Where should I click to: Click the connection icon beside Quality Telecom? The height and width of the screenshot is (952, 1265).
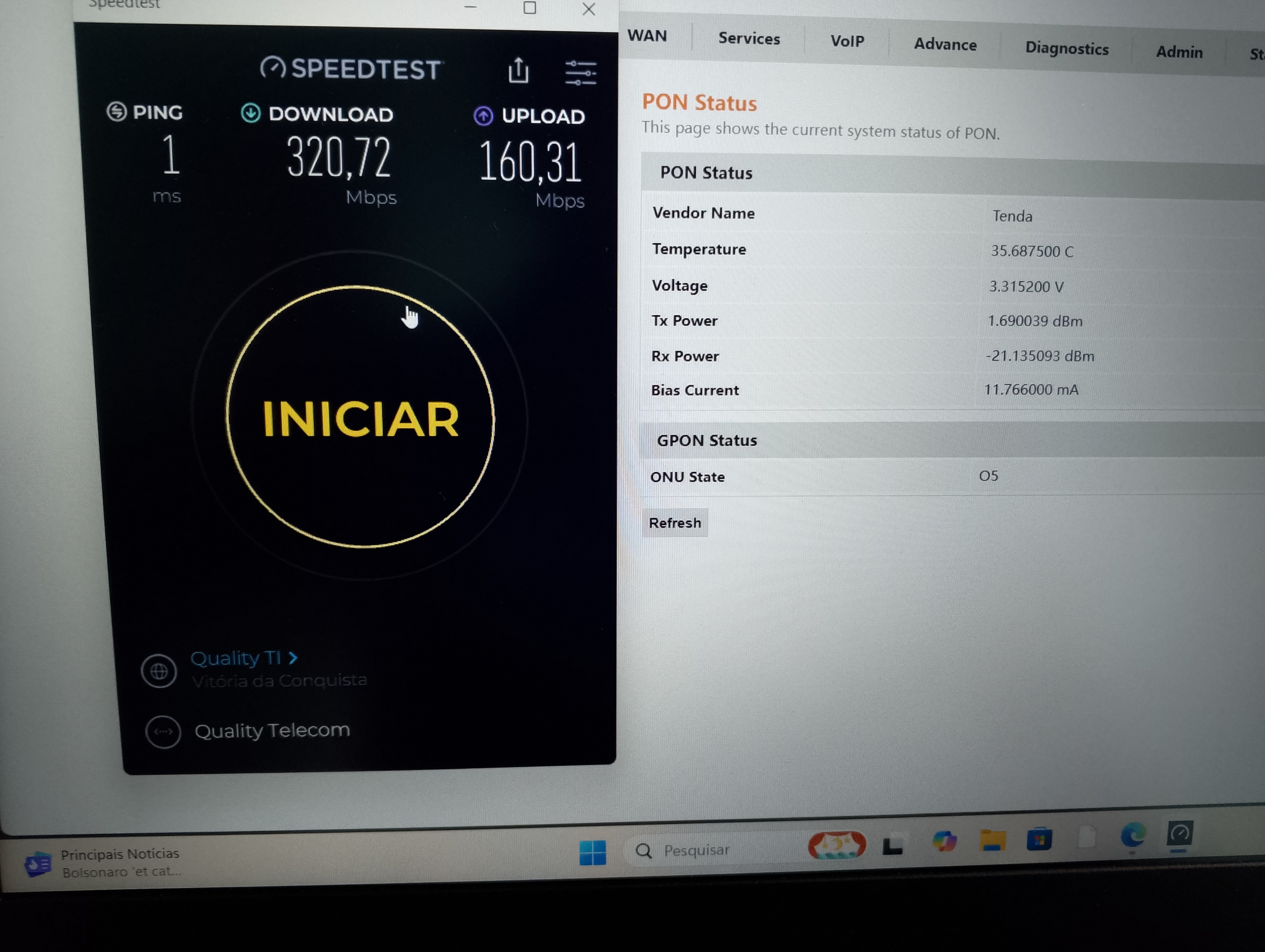163,731
